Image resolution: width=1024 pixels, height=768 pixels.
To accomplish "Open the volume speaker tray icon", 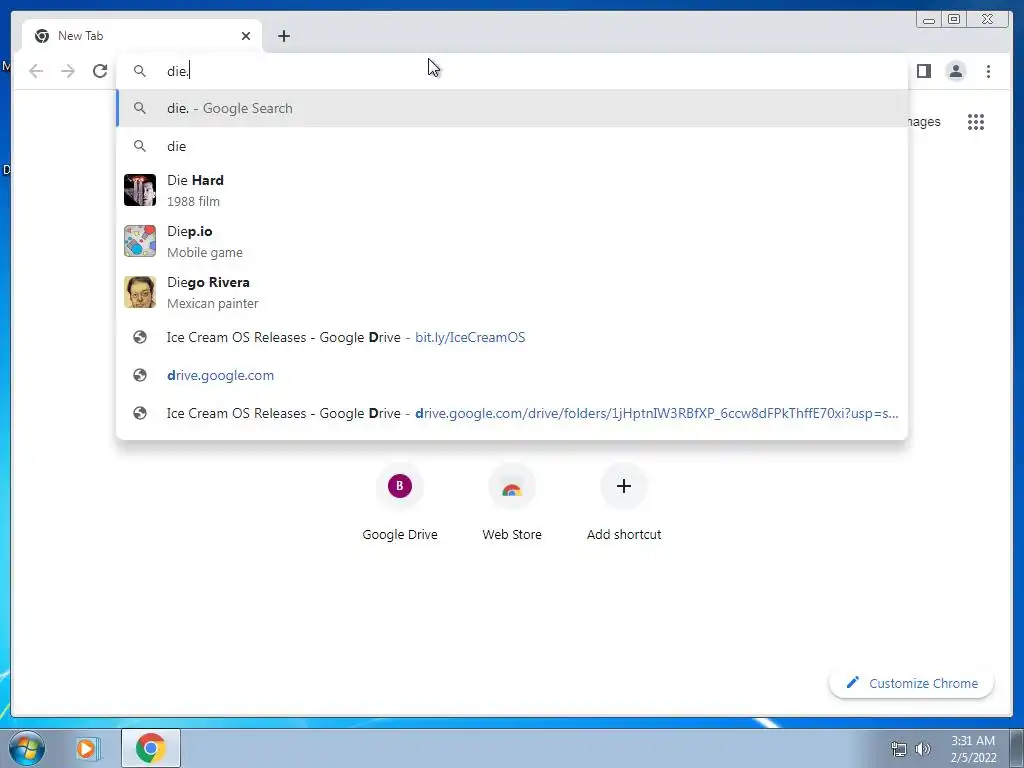I will (x=923, y=748).
